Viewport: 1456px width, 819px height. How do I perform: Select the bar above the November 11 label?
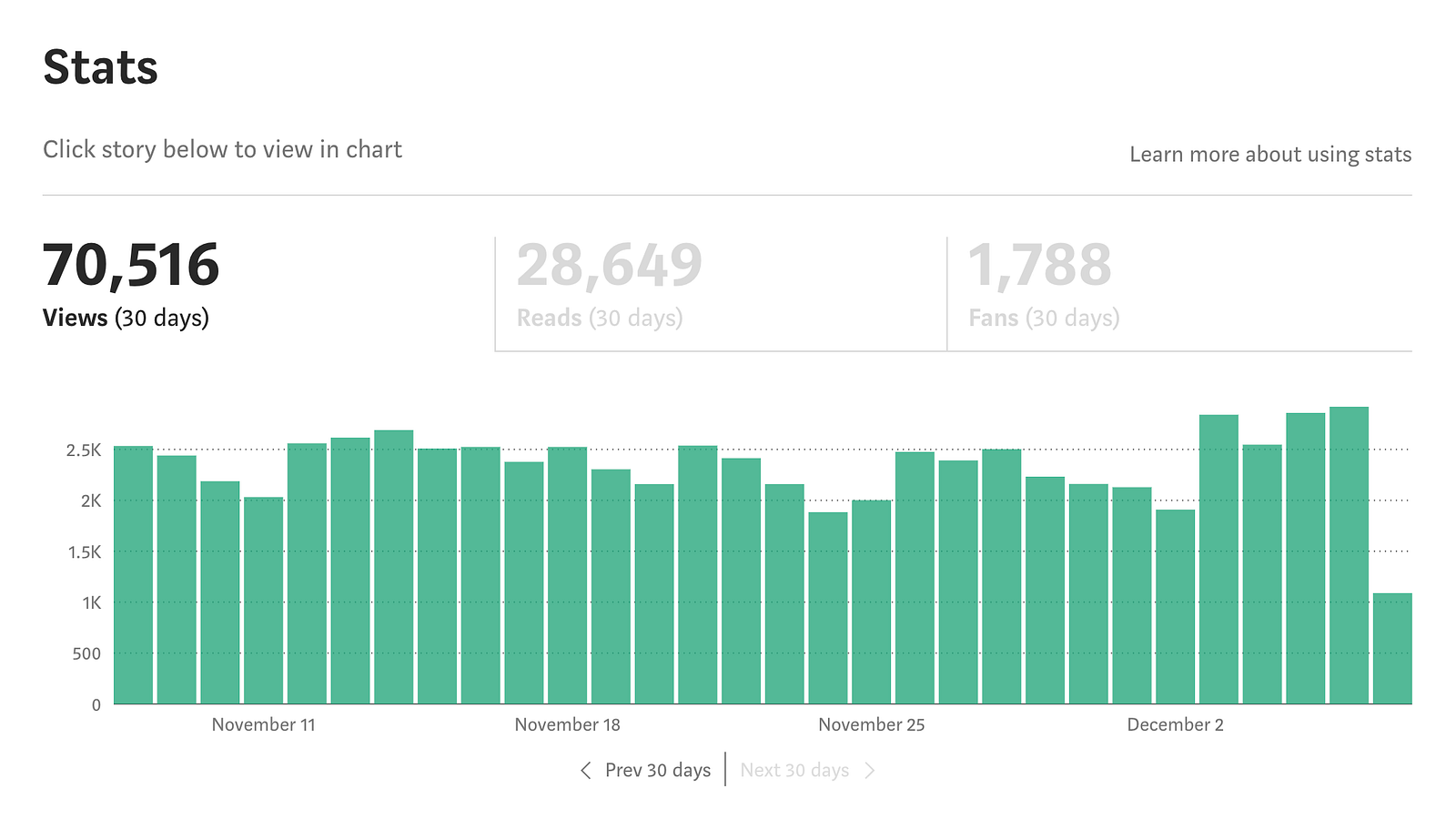coord(263,601)
